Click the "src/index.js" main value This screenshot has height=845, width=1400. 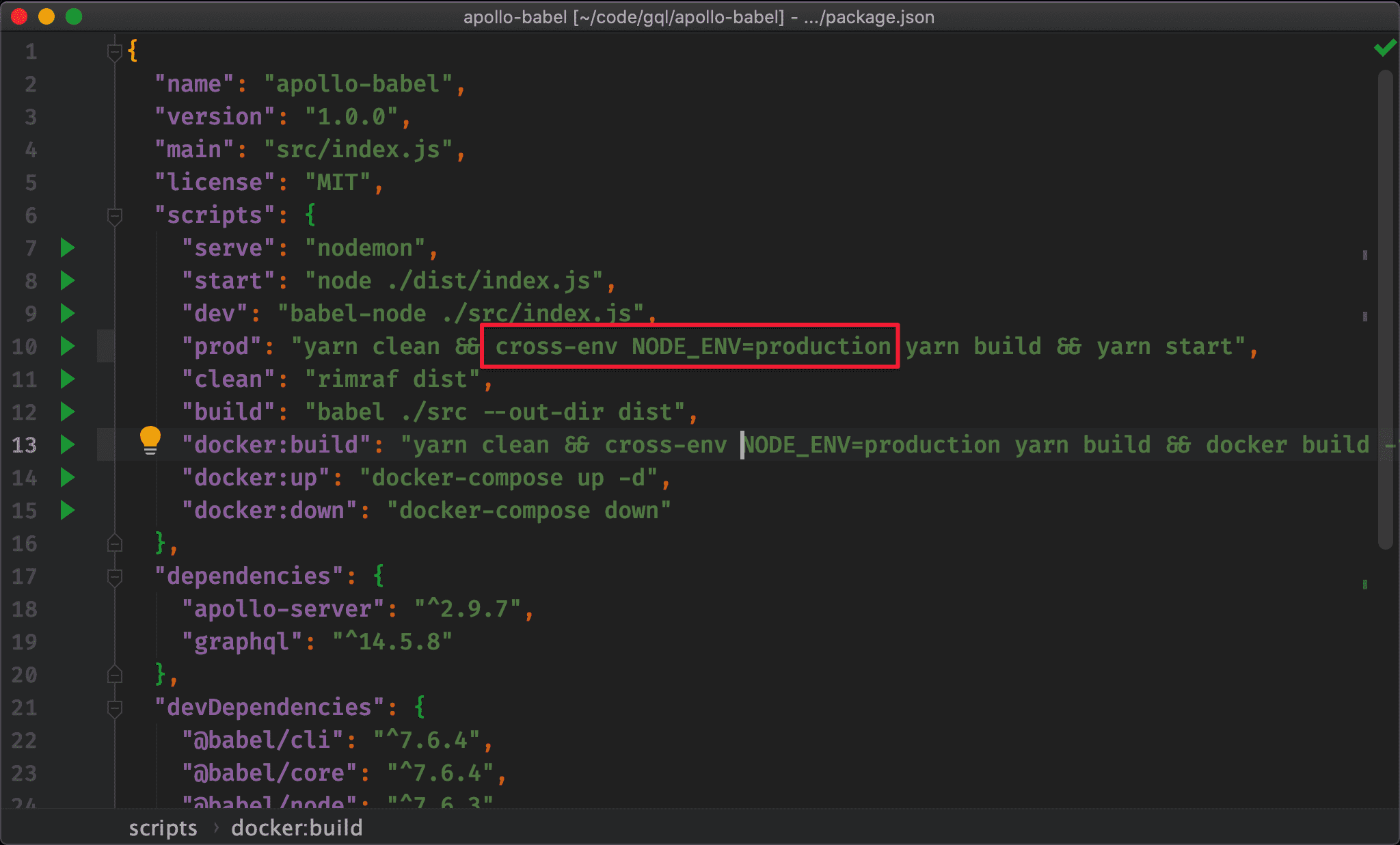pos(358,150)
